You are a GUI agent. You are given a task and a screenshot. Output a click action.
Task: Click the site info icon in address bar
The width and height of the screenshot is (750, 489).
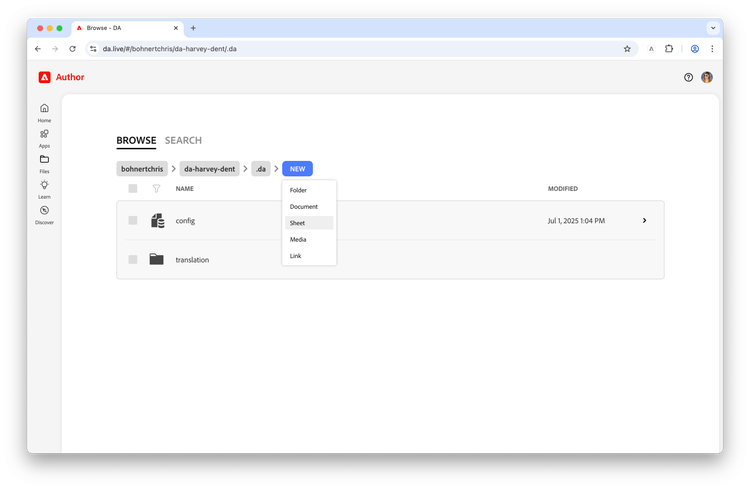[x=93, y=49]
